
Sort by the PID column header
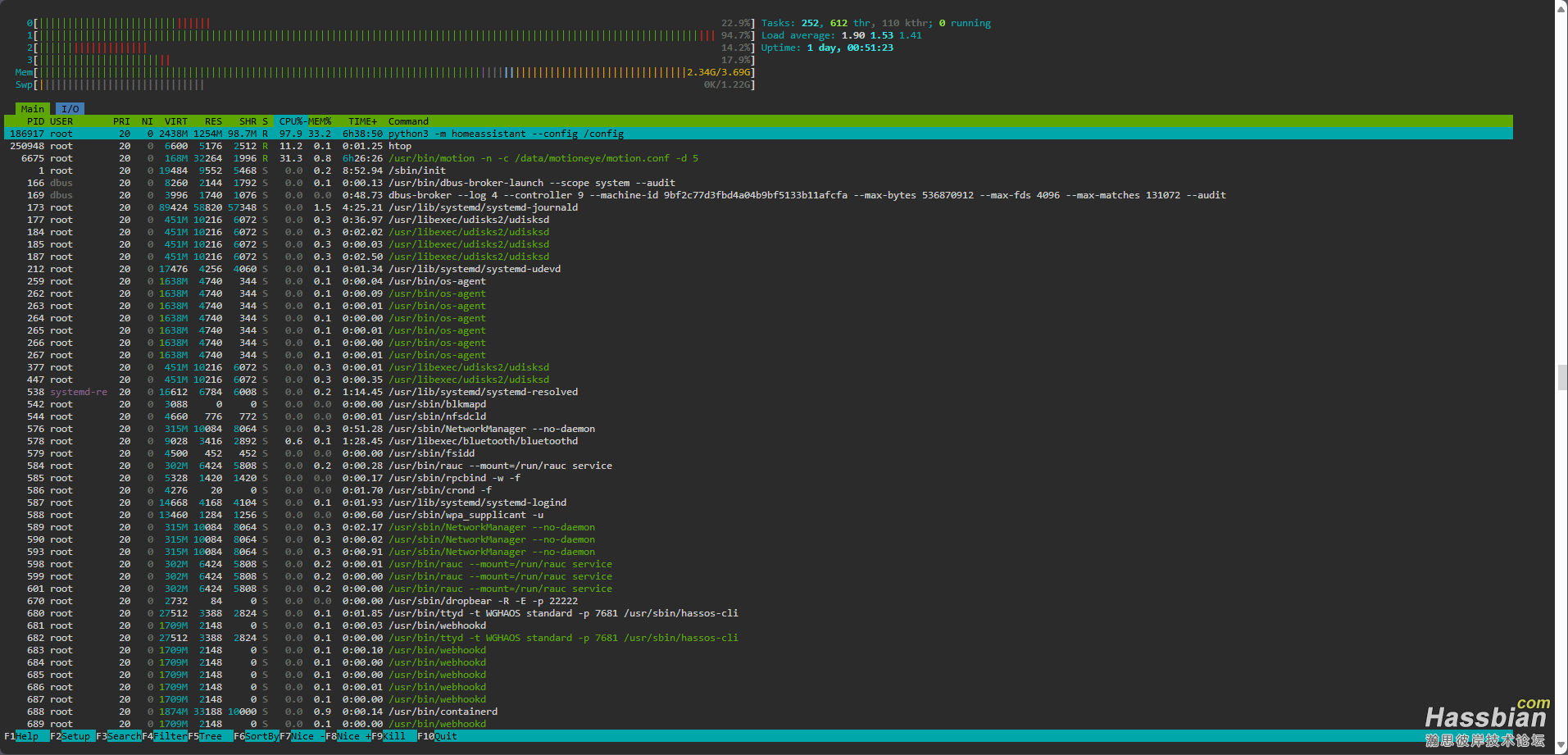[35, 121]
